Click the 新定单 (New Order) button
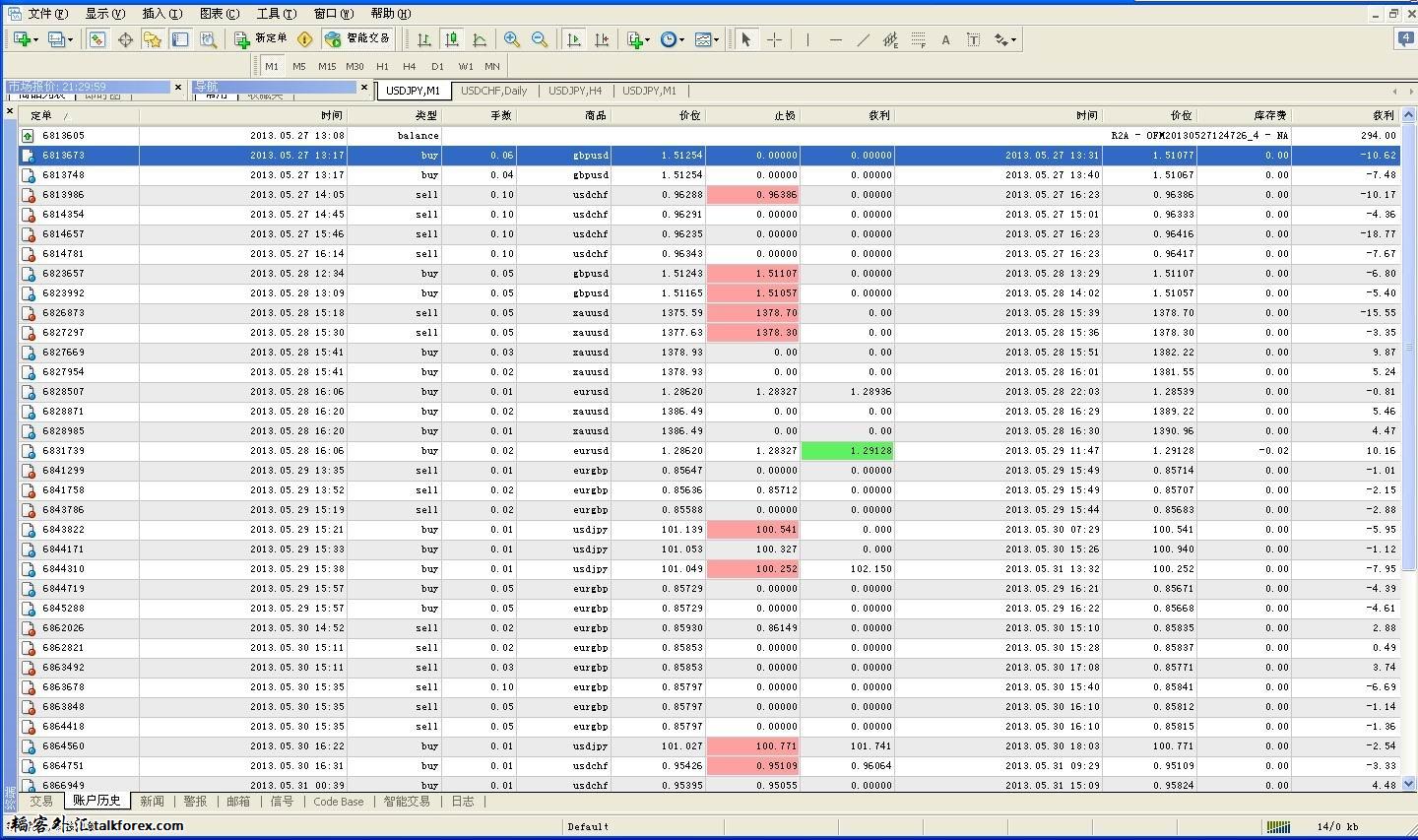Image resolution: width=1418 pixels, height=840 pixels. (261, 39)
